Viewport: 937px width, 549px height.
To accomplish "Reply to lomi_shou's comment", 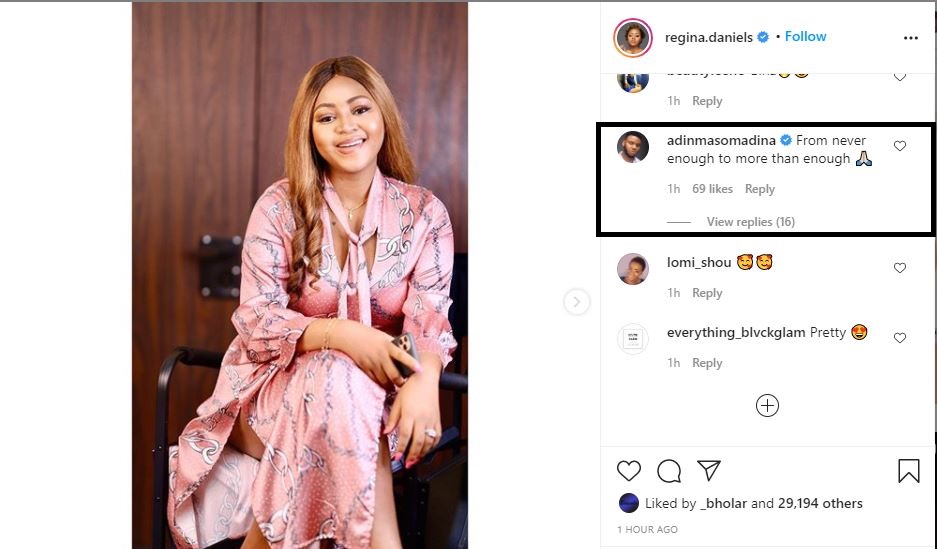I will (x=707, y=293).
